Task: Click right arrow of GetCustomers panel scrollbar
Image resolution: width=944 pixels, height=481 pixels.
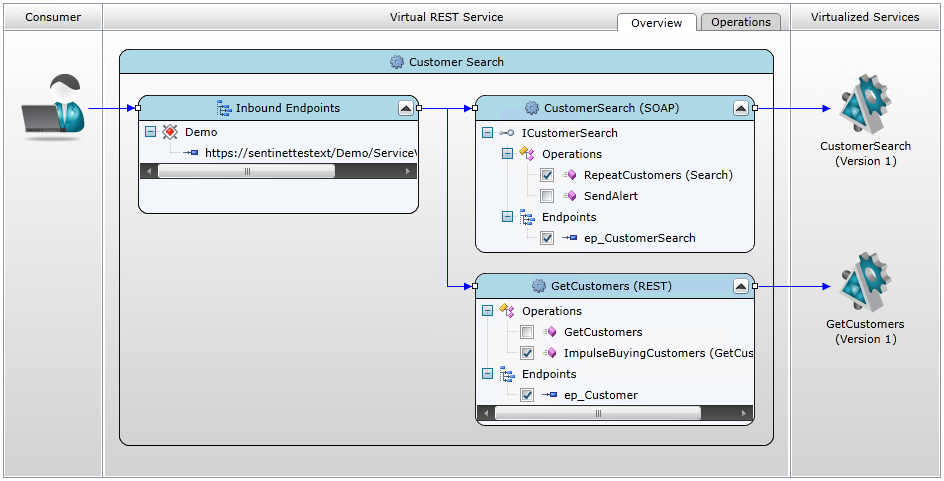Action: [743, 413]
